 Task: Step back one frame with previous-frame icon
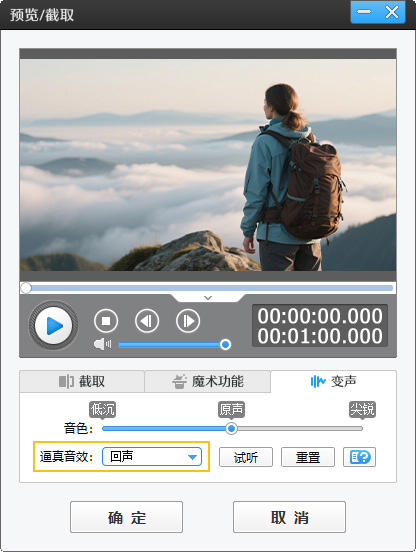(147, 321)
